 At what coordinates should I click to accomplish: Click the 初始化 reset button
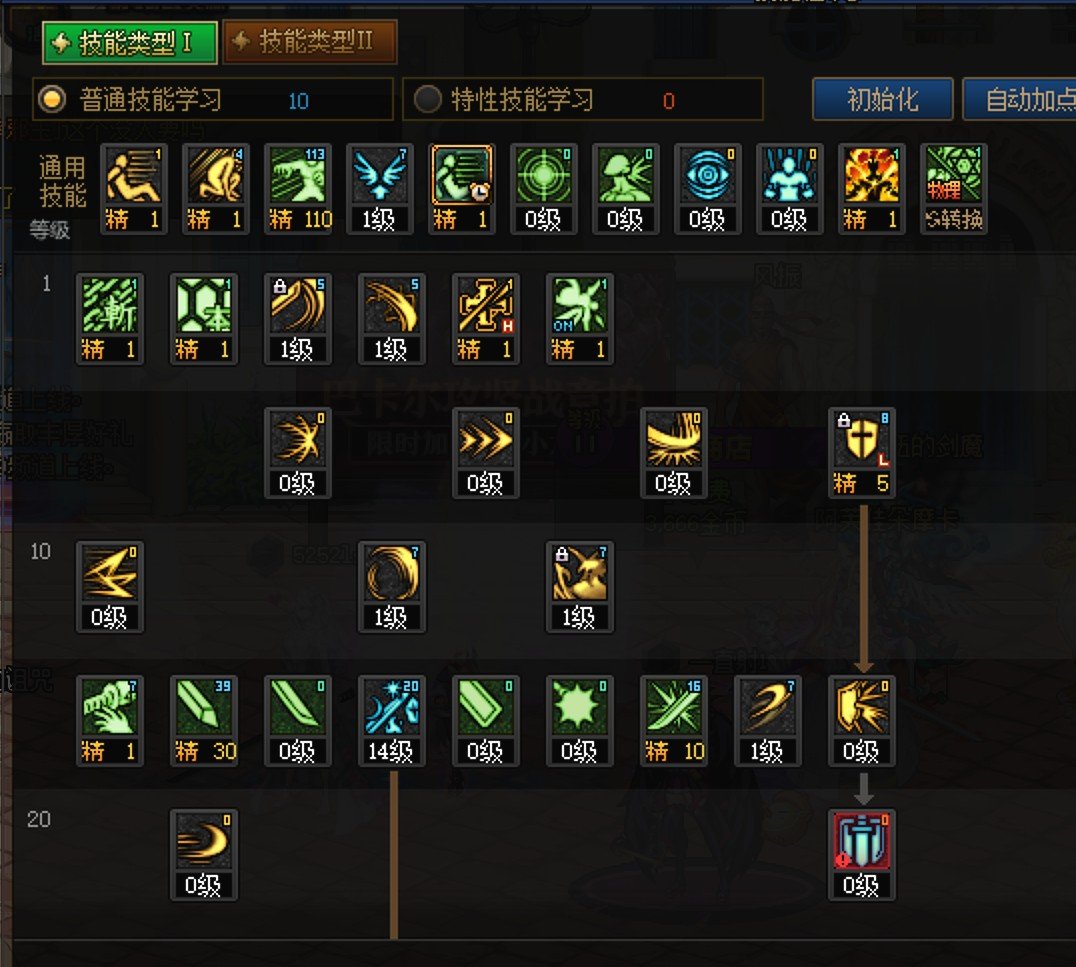(882, 100)
